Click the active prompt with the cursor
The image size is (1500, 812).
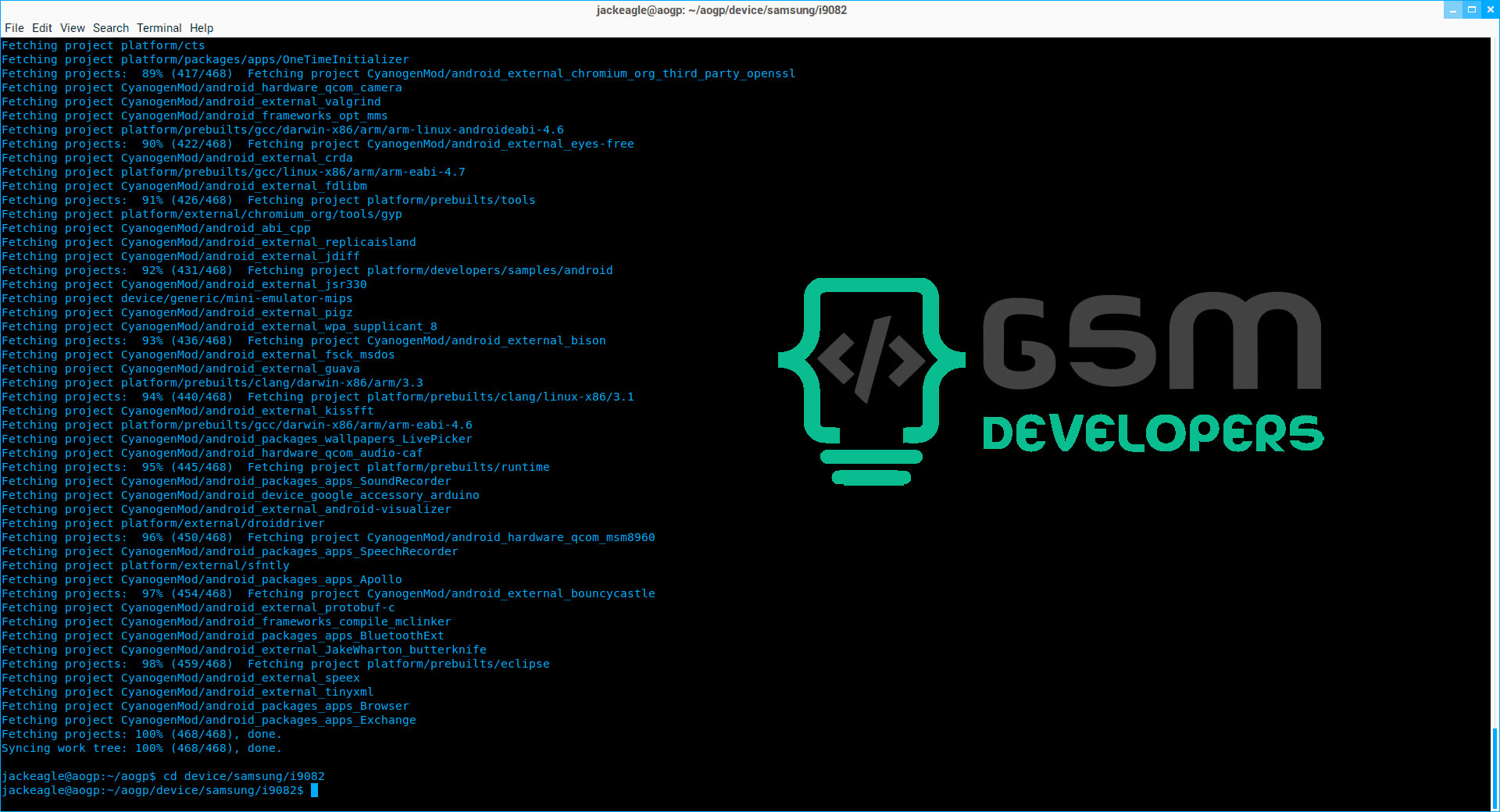(159, 791)
